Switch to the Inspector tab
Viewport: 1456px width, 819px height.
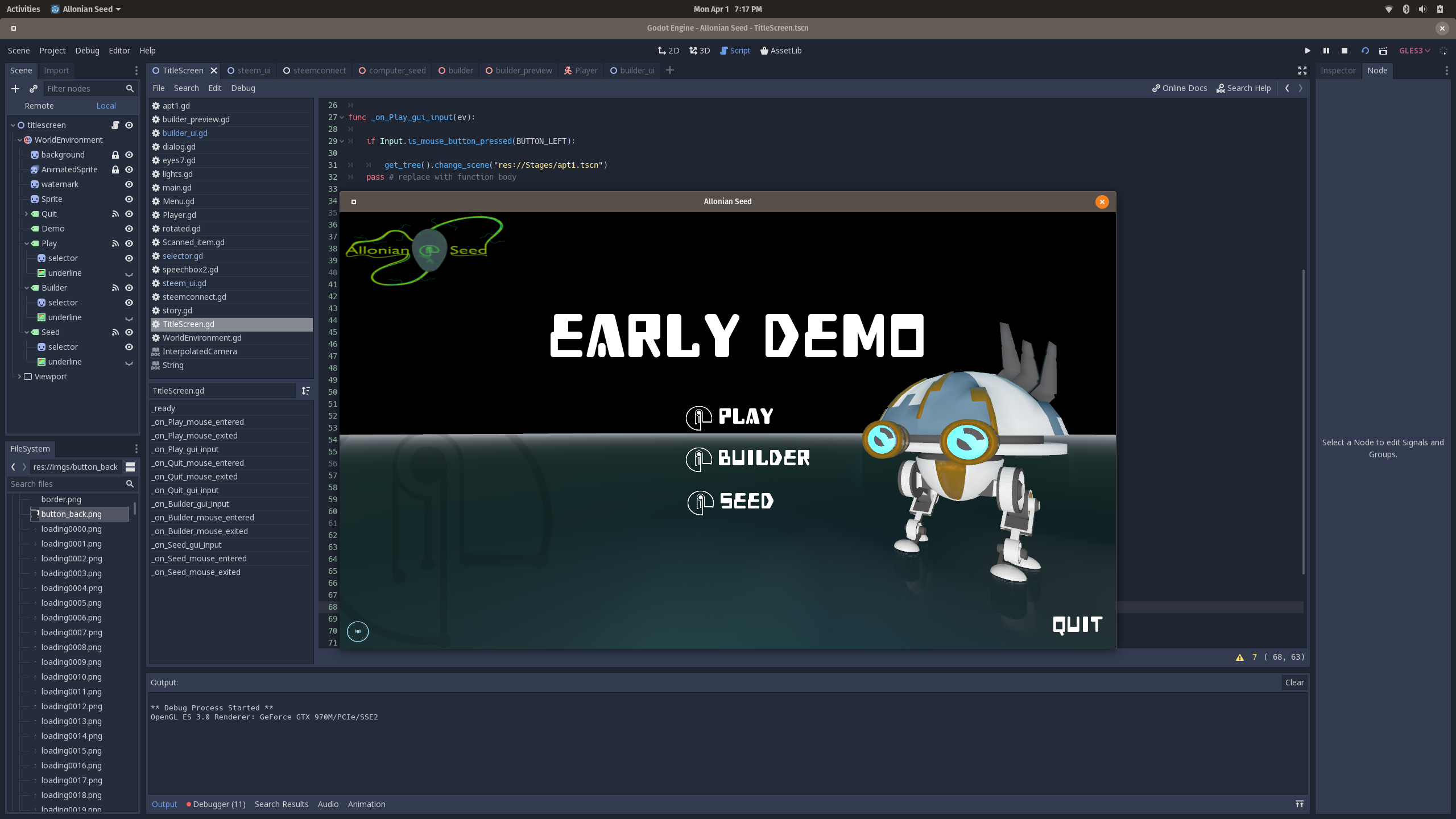point(1338,71)
